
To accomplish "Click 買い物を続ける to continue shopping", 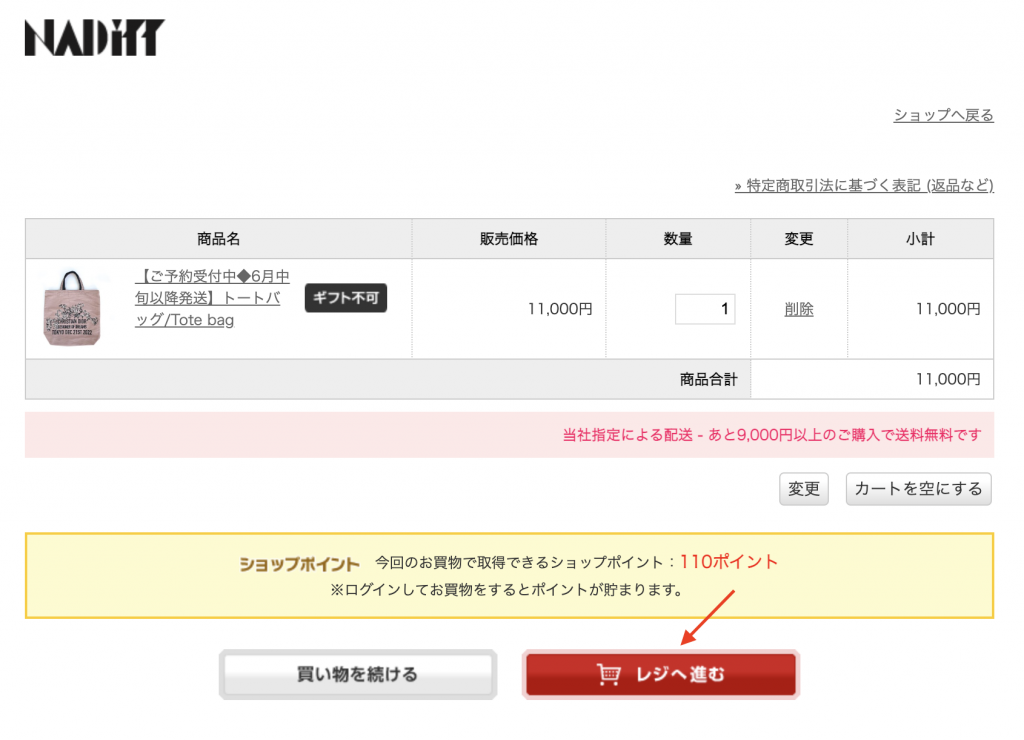I will [x=357, y=675].
